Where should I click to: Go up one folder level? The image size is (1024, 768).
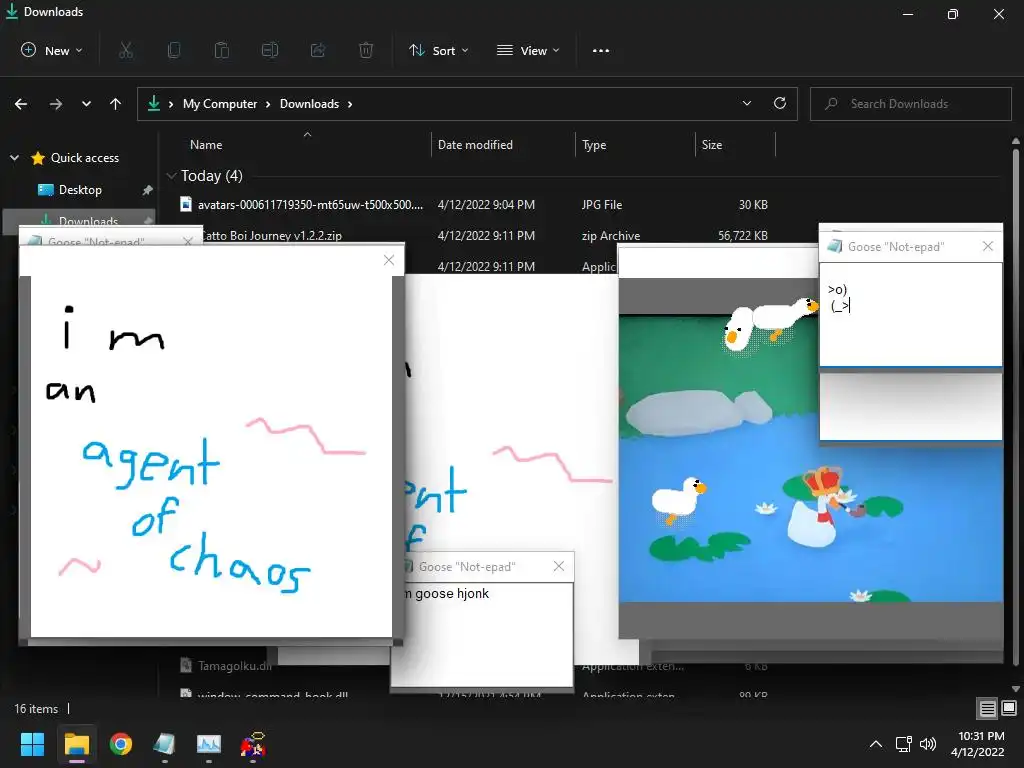[116, 104]
